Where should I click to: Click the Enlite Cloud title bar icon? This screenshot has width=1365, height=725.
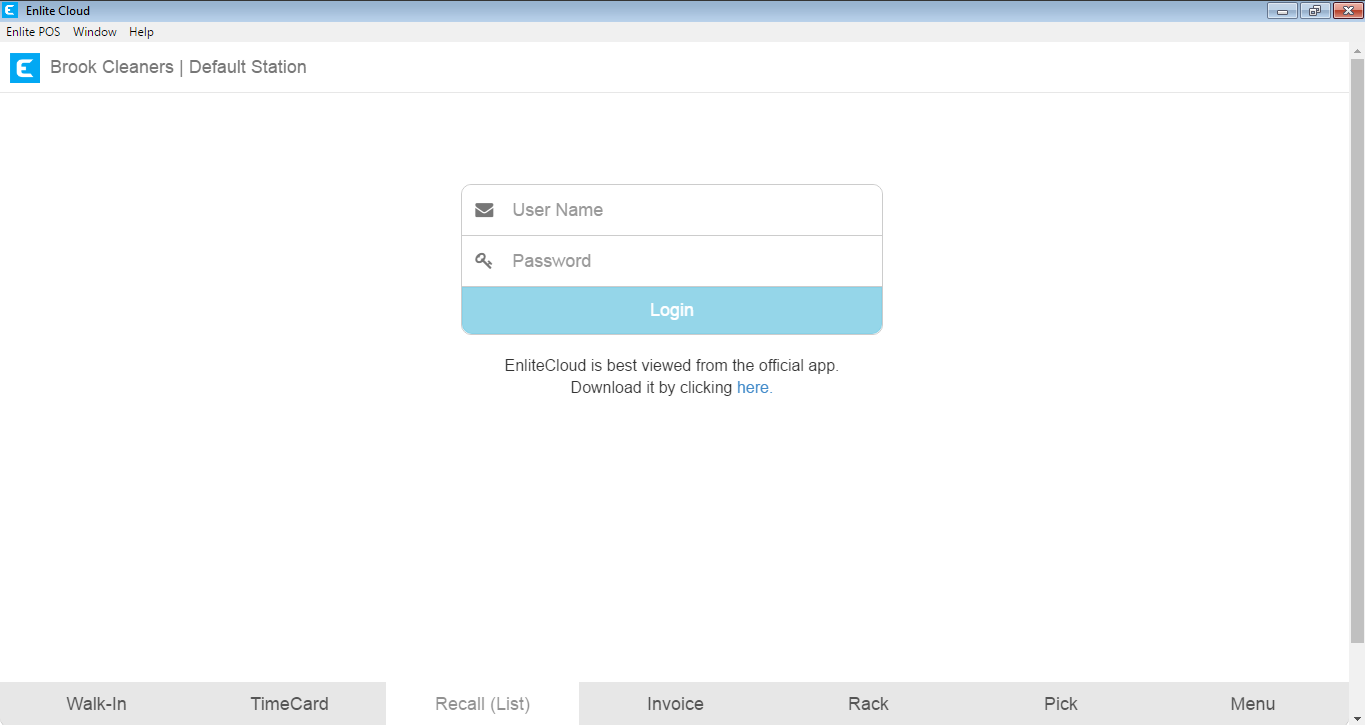(x=11, y=11)
